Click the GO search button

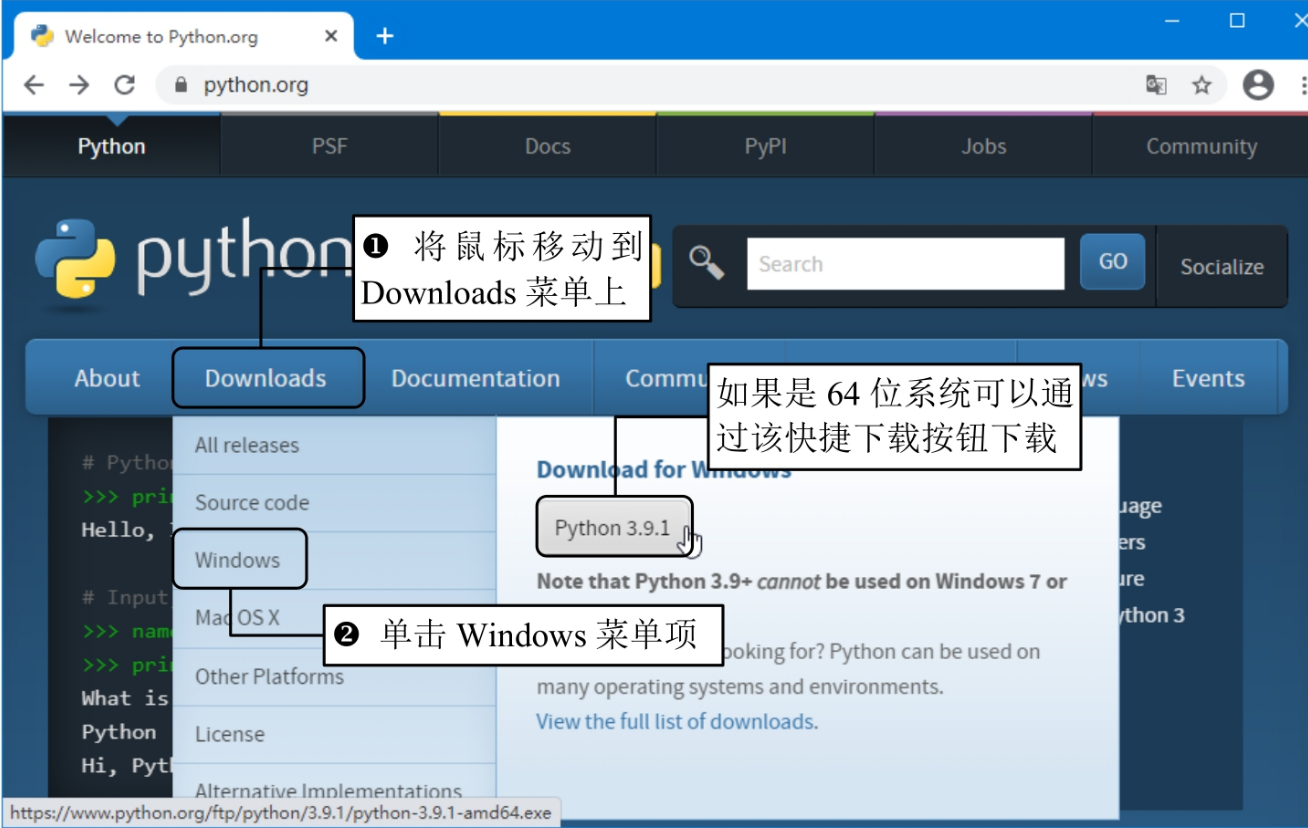[1113, 263]
